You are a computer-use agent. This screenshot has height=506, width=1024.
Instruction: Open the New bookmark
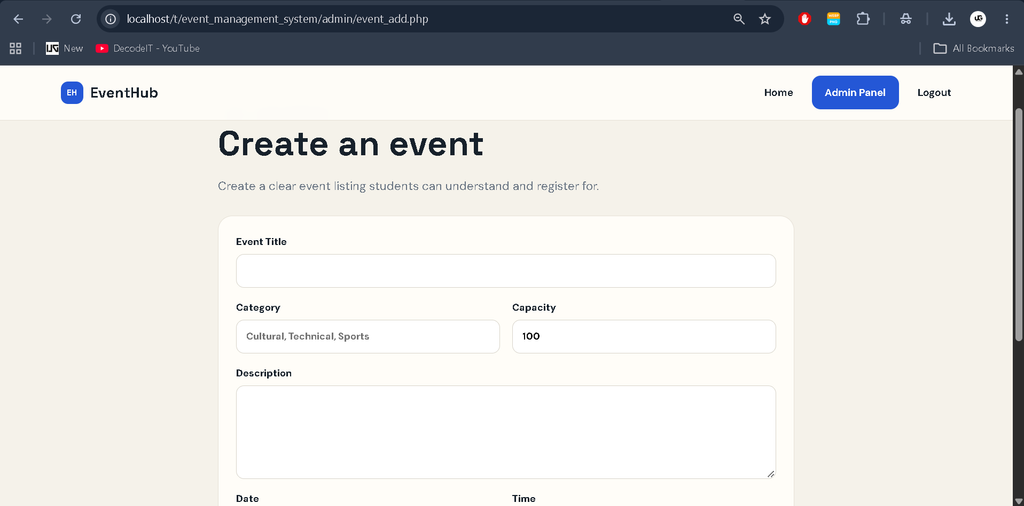(65, 48)
